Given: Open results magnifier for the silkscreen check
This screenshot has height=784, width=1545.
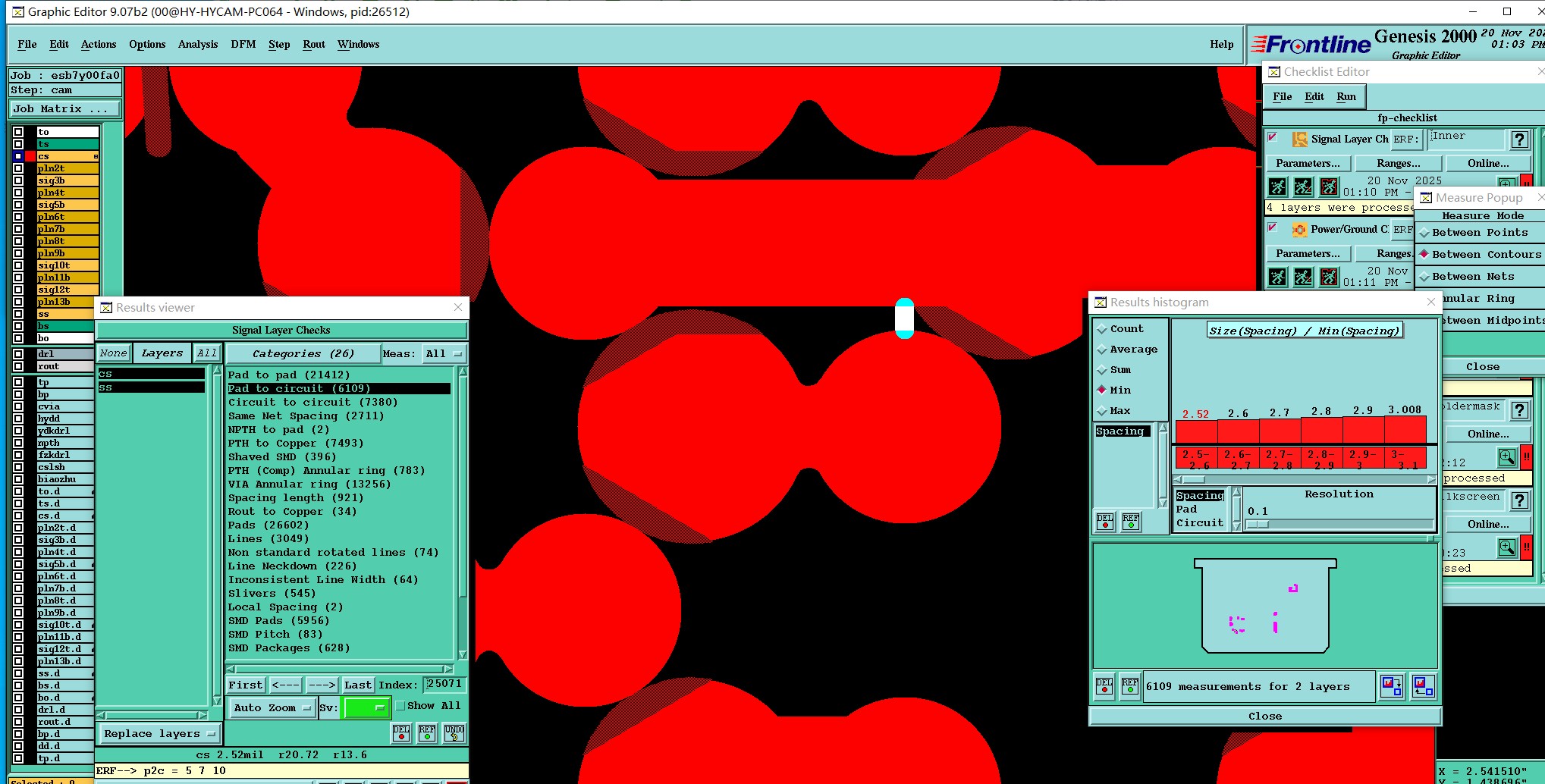Looking at the screenshot, I should (x=1507, y=547).
